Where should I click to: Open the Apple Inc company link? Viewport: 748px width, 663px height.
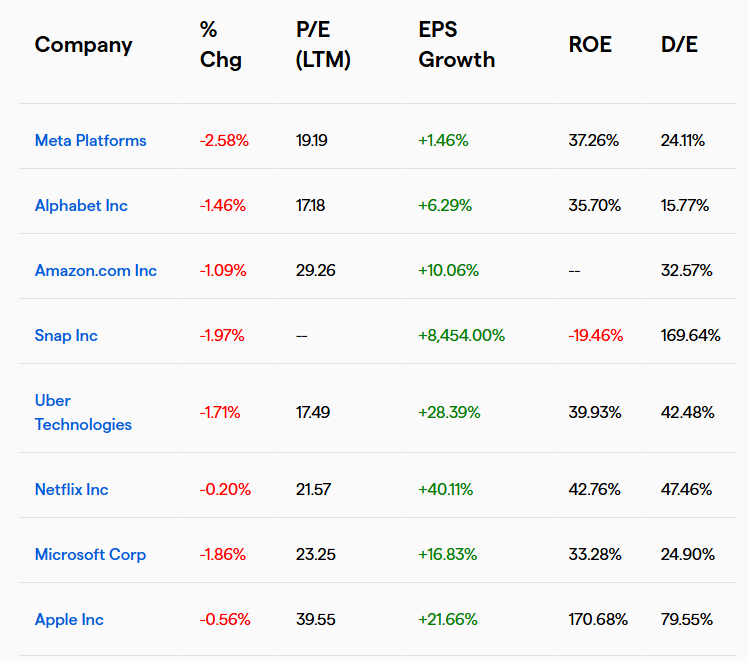[69, 619]
